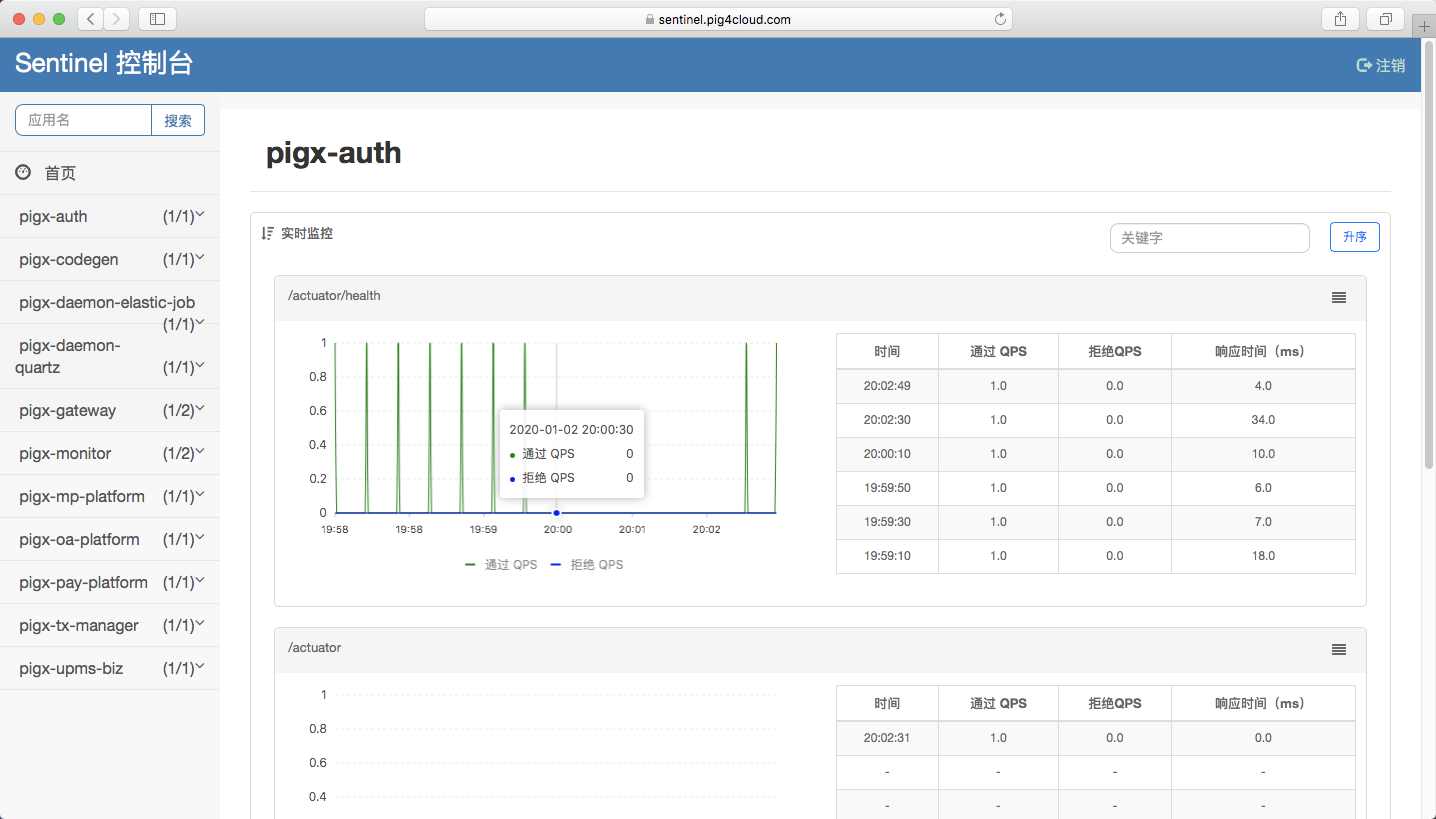Click the 20:02:49 time cell
The height and width of the screenshot is (819, 1436).
pyautogui.click(x=887, y=386)
